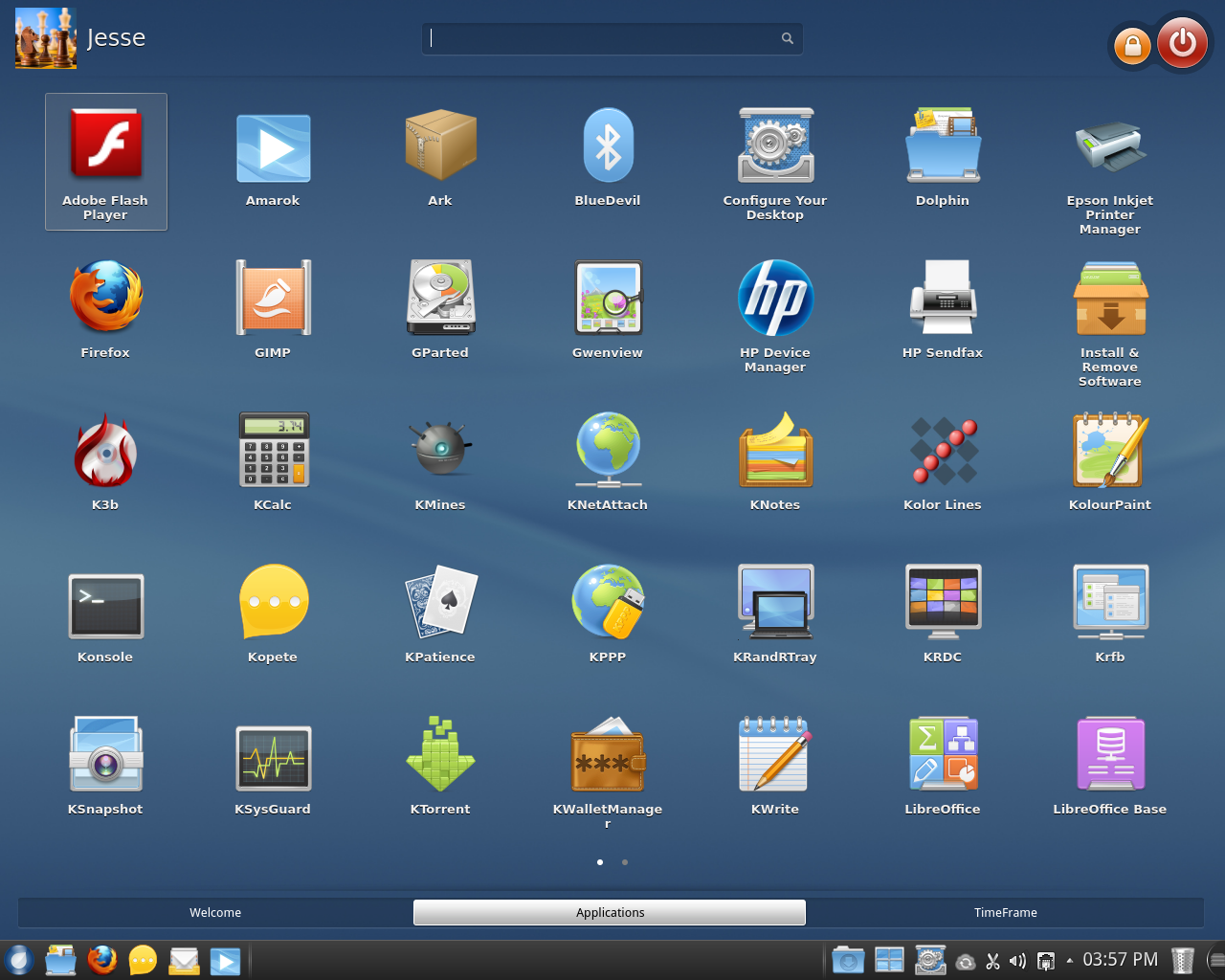Launch the KTorrent app
Image resolution: width=1225 pixels, height=980 pixels.
point(440,766)
